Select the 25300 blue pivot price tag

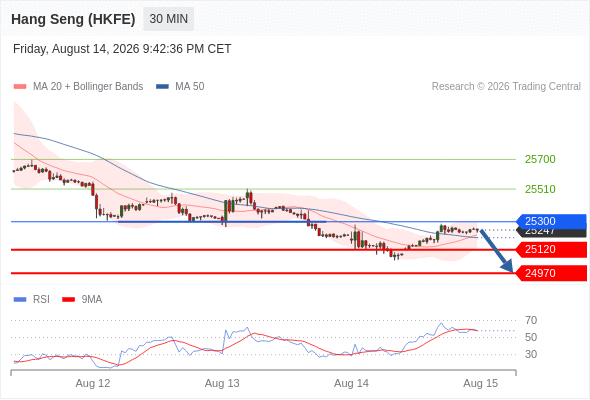(551, 221)
